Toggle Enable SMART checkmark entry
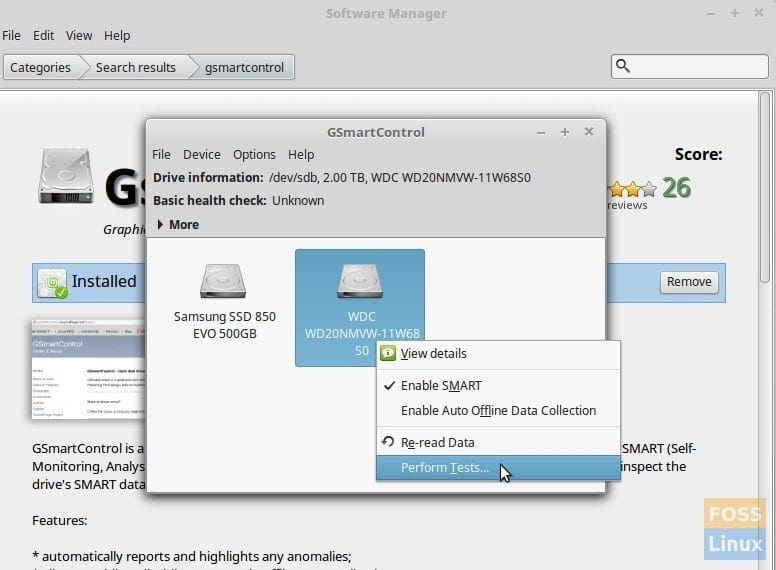The image size is (776, 570). (x=498, y=385)
